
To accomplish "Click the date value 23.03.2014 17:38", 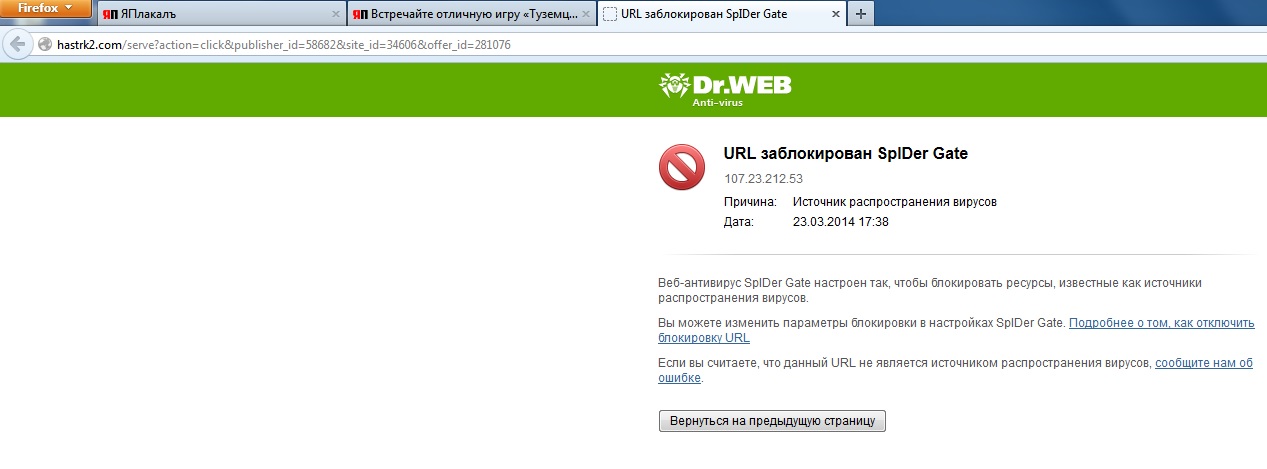I will pyautogui.click(x=840, y=222).
